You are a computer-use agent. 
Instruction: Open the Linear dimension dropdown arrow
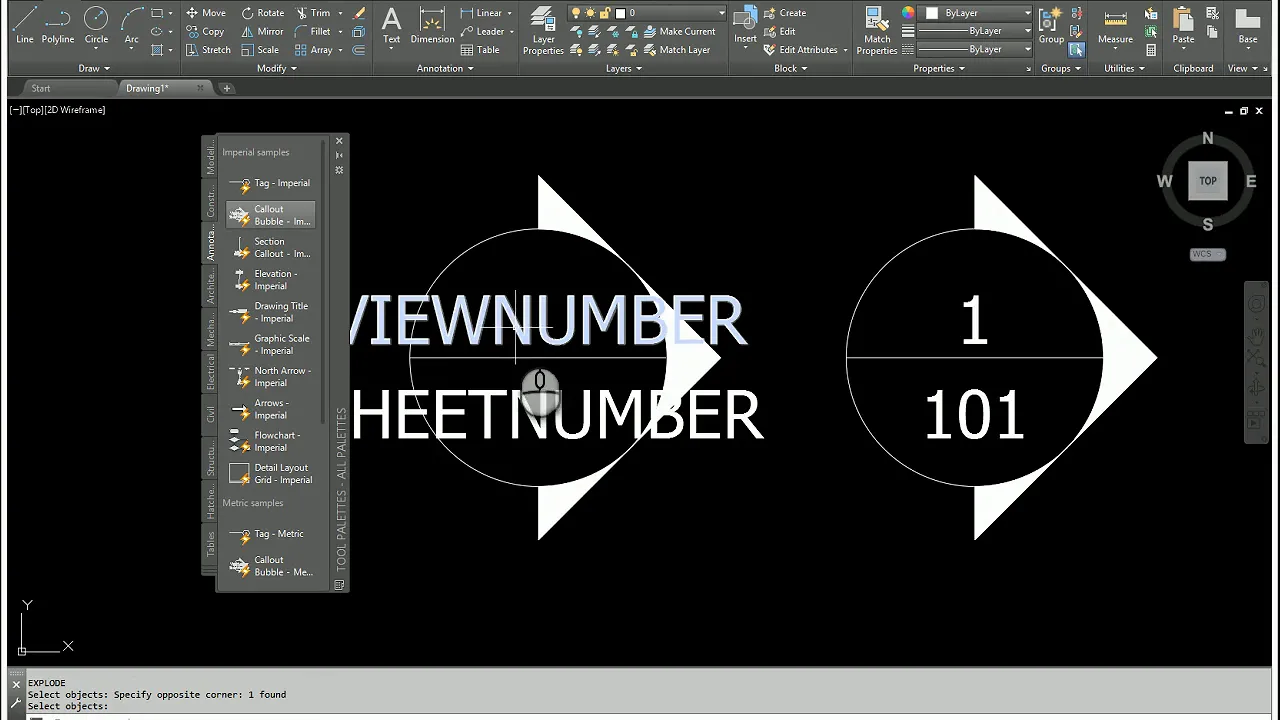509,13
